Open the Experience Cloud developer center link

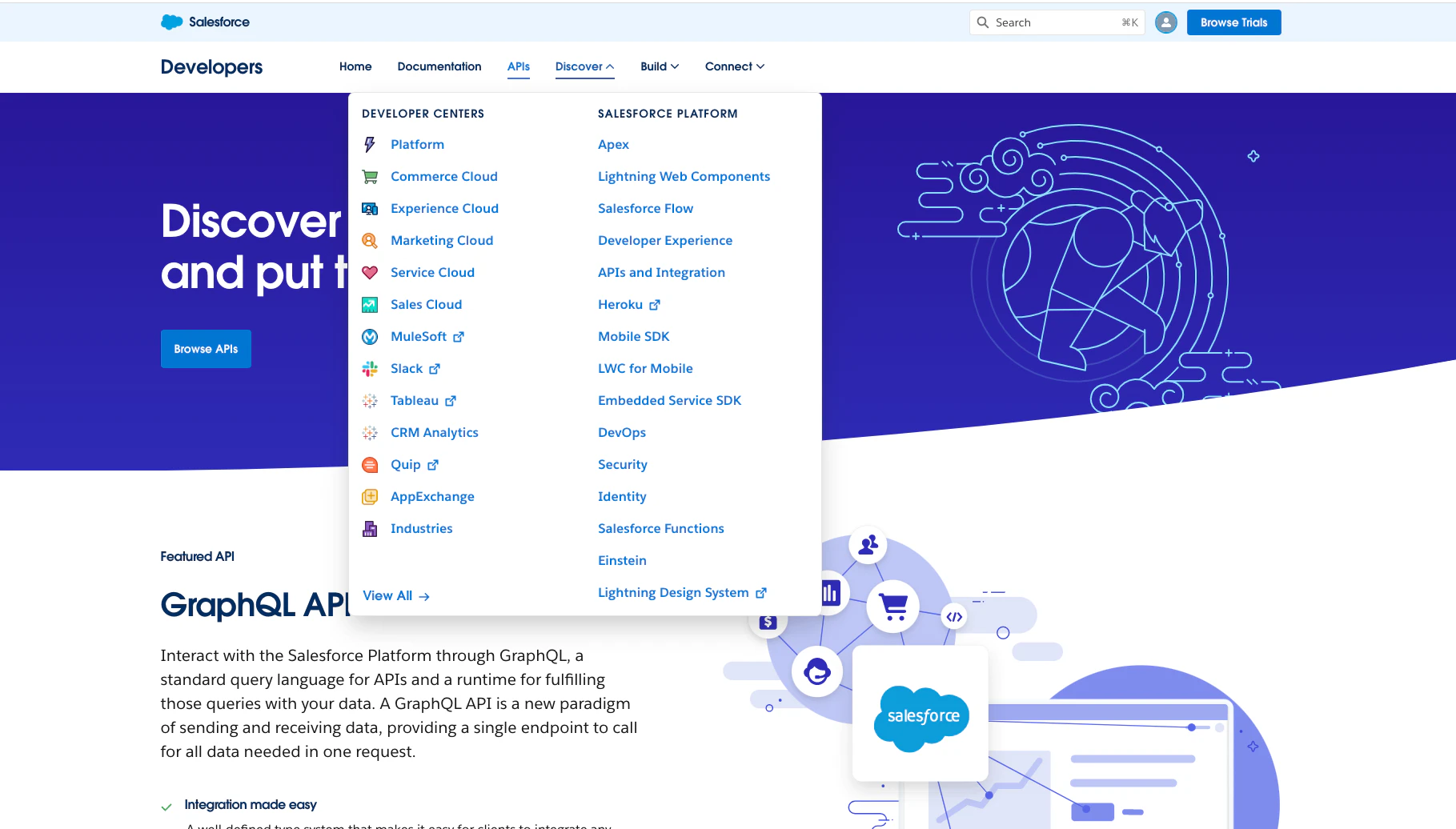point(444,208)
